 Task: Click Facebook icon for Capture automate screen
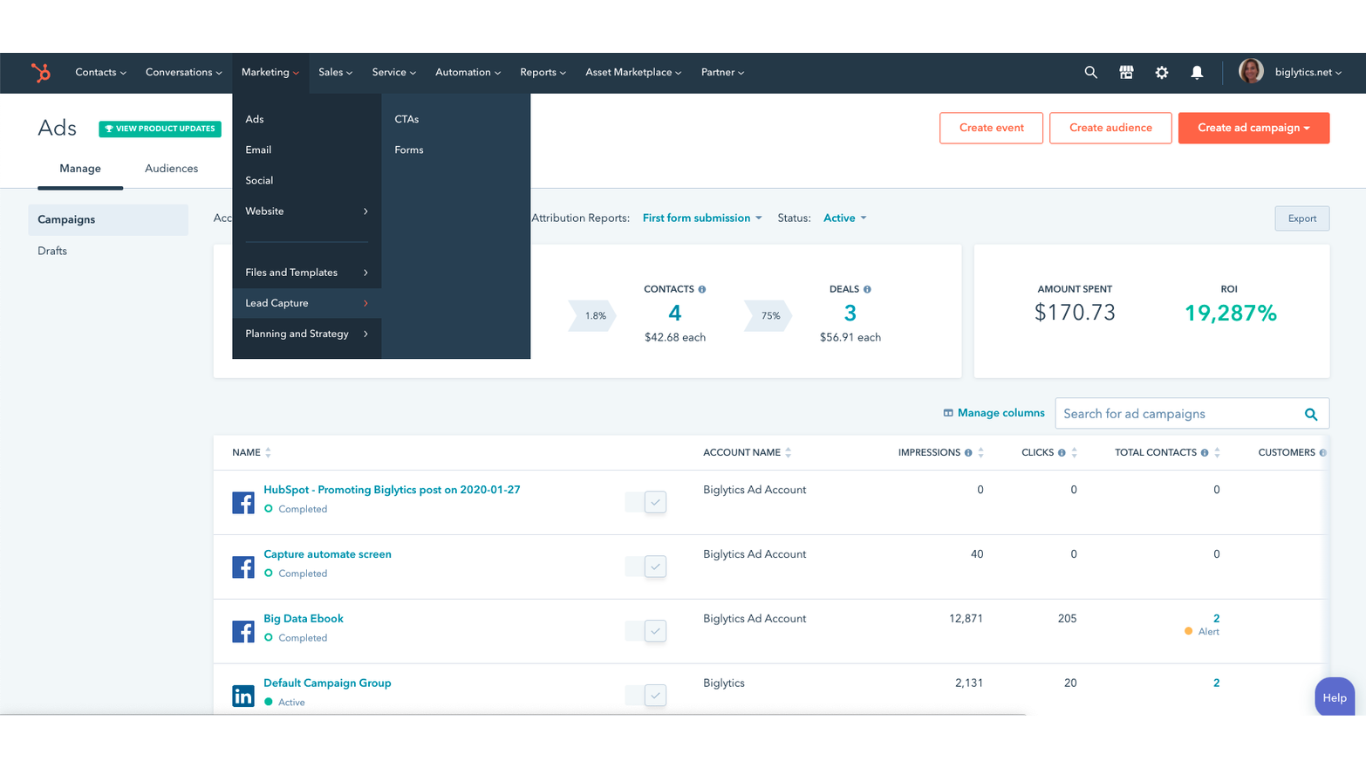click(243, 566)
